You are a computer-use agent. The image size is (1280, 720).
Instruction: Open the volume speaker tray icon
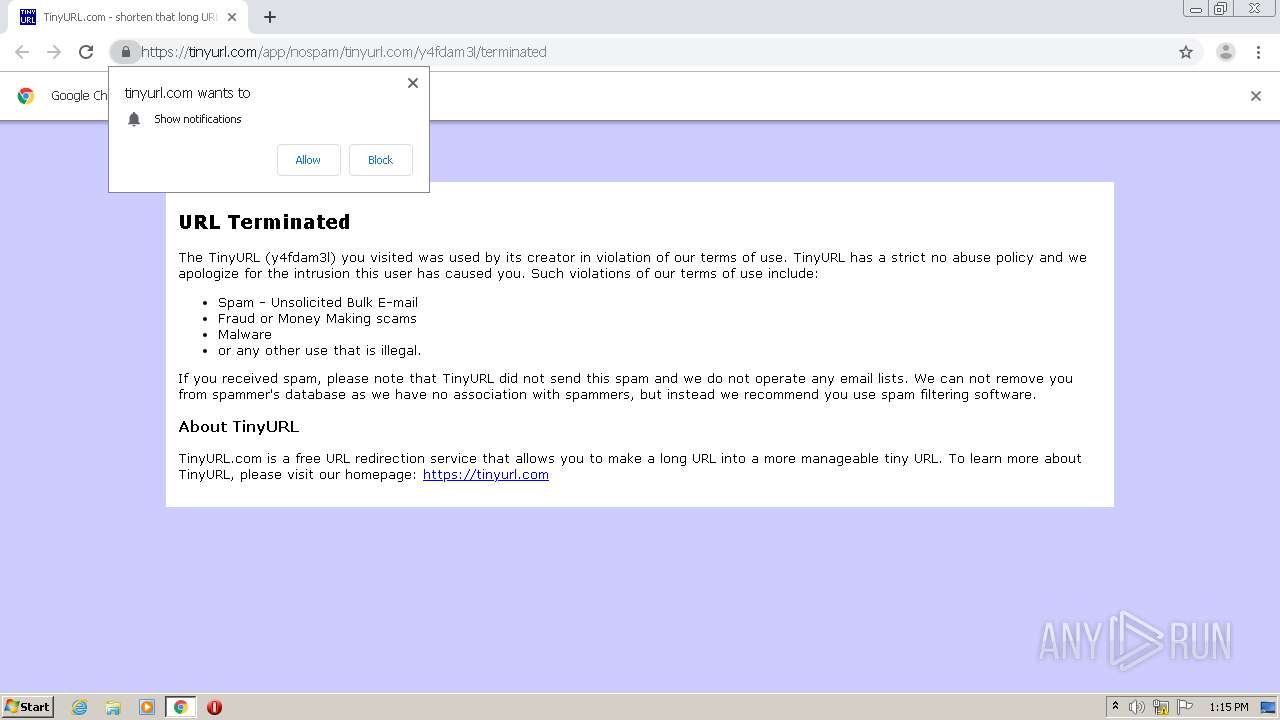click(x=1137, y=707)
